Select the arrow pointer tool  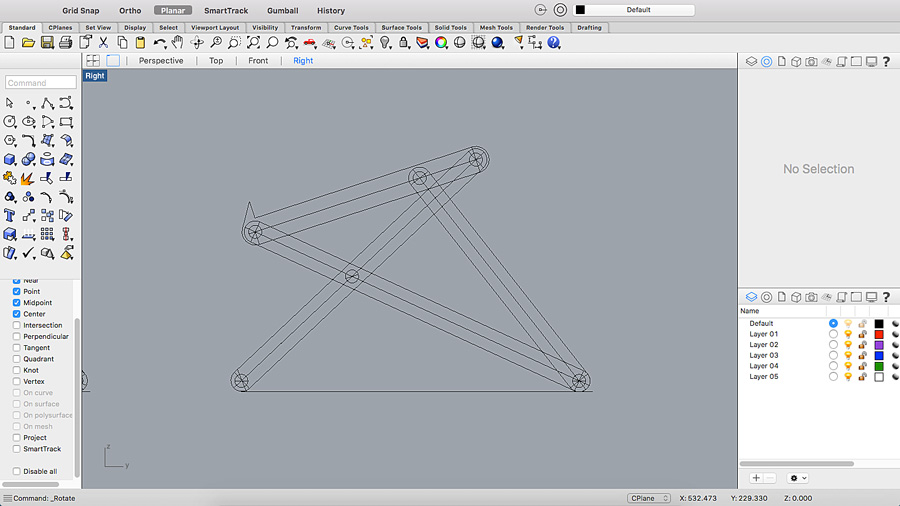pos(10,103)
